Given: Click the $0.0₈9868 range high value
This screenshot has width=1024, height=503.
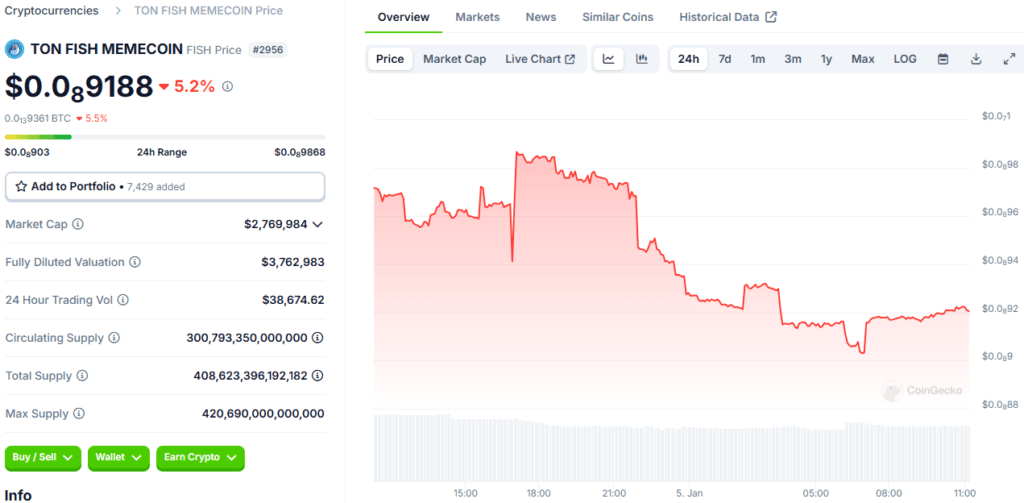Looking at the screenshot, I should 300,152.
